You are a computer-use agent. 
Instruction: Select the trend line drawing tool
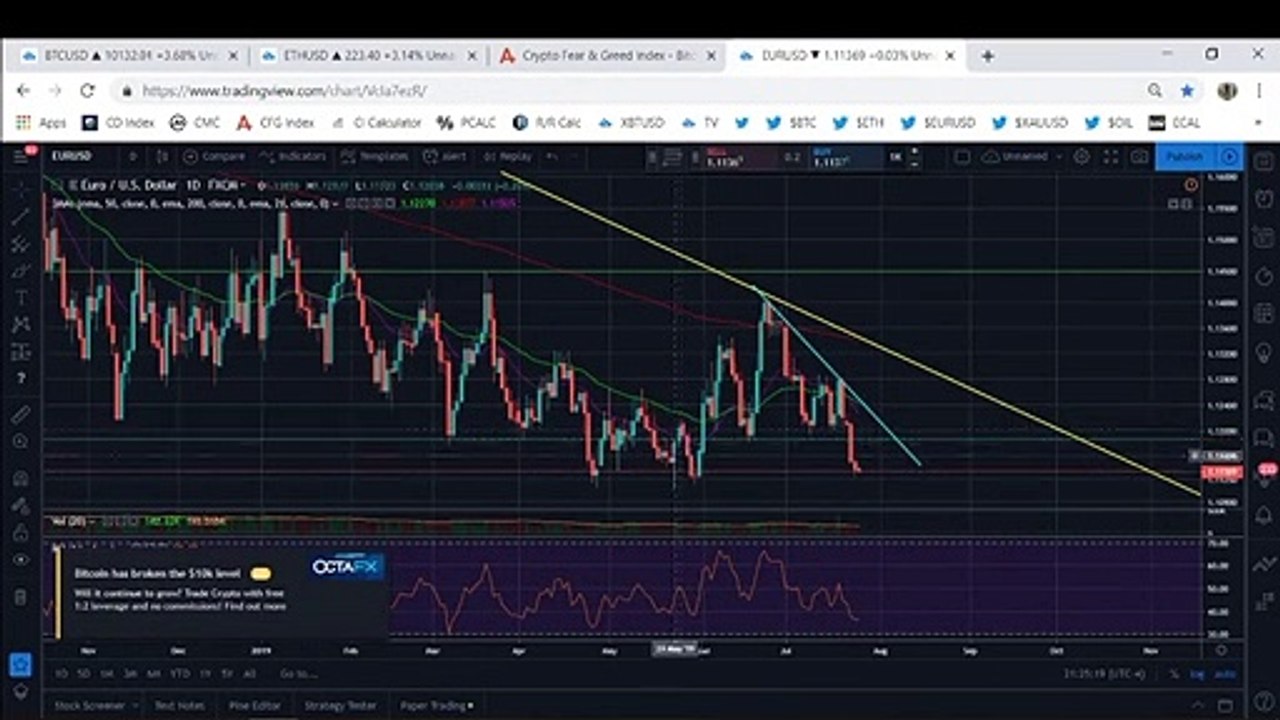tap(20, 217)
